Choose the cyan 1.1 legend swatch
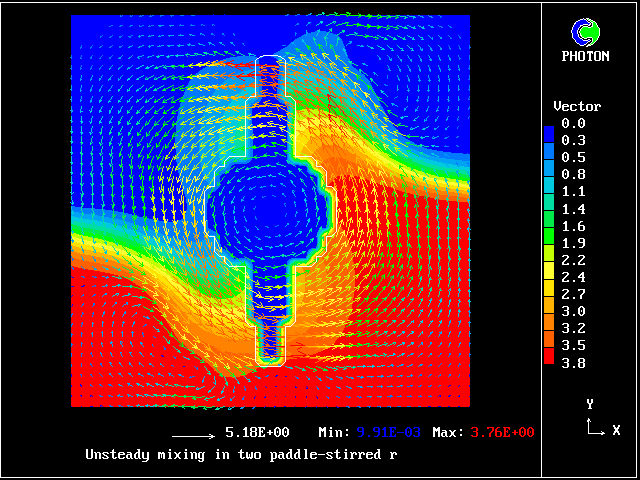The width and height of the screenshot is (640, 480). point(549,192)
